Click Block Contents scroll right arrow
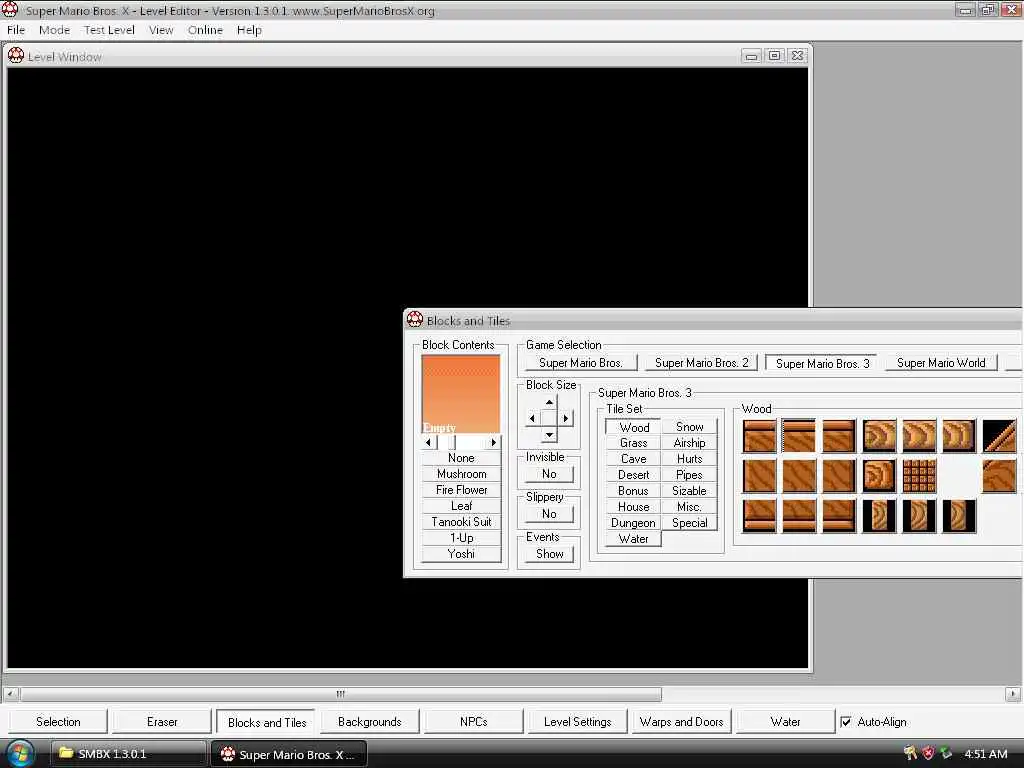1024x768 pixels. click(x=494, y=442)
